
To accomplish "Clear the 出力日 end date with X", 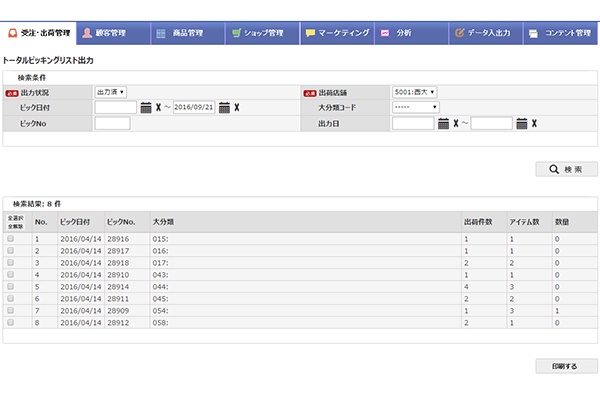I will click(534, 124).
